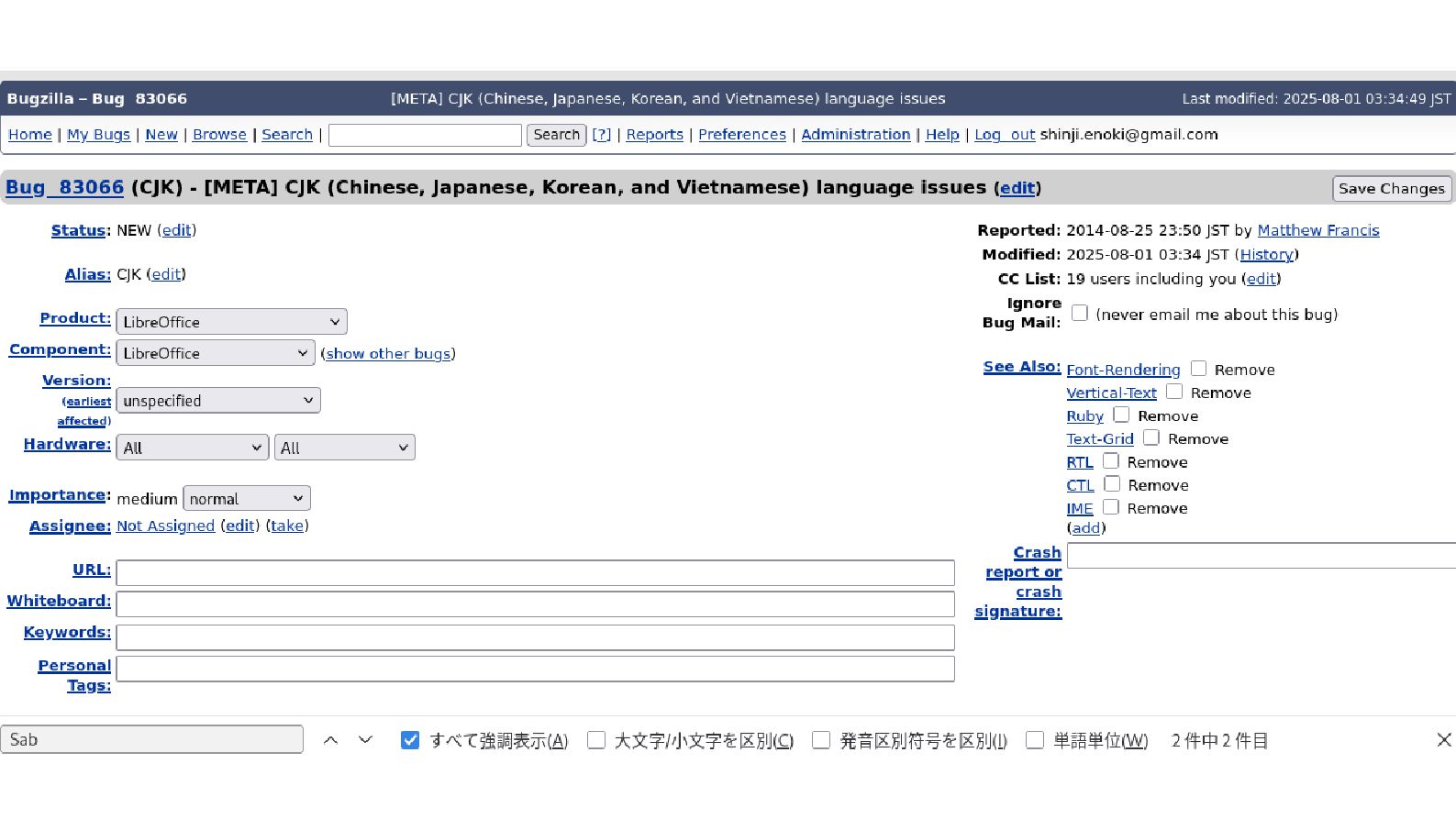1456x819 pixels.
Task: Open Bug 83066 title link
Action: pyautogui.click(x=64, y=188)
